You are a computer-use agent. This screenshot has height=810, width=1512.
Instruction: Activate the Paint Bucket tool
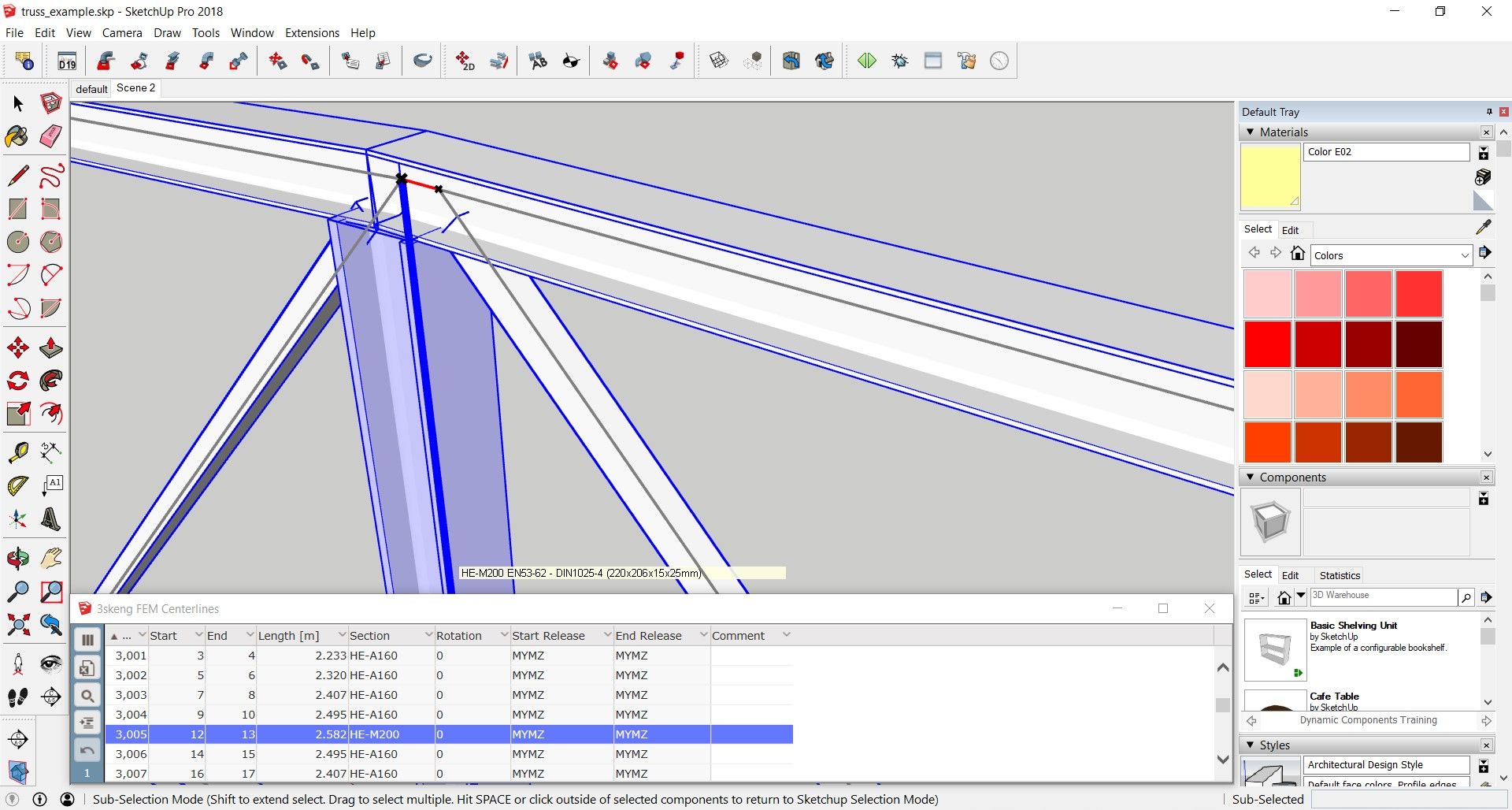(17, 136)
